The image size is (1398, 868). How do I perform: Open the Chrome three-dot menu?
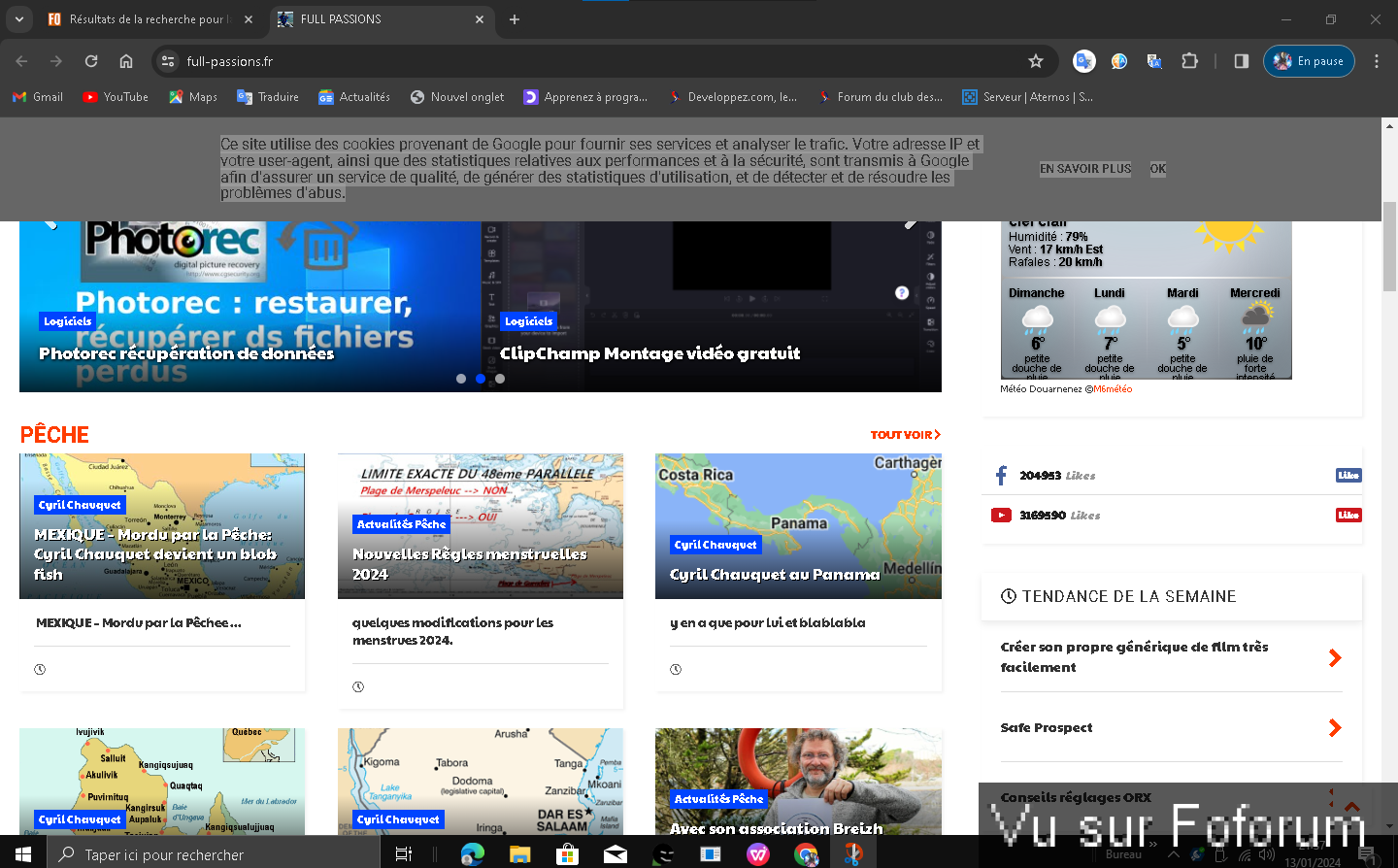click(1377, 61)
